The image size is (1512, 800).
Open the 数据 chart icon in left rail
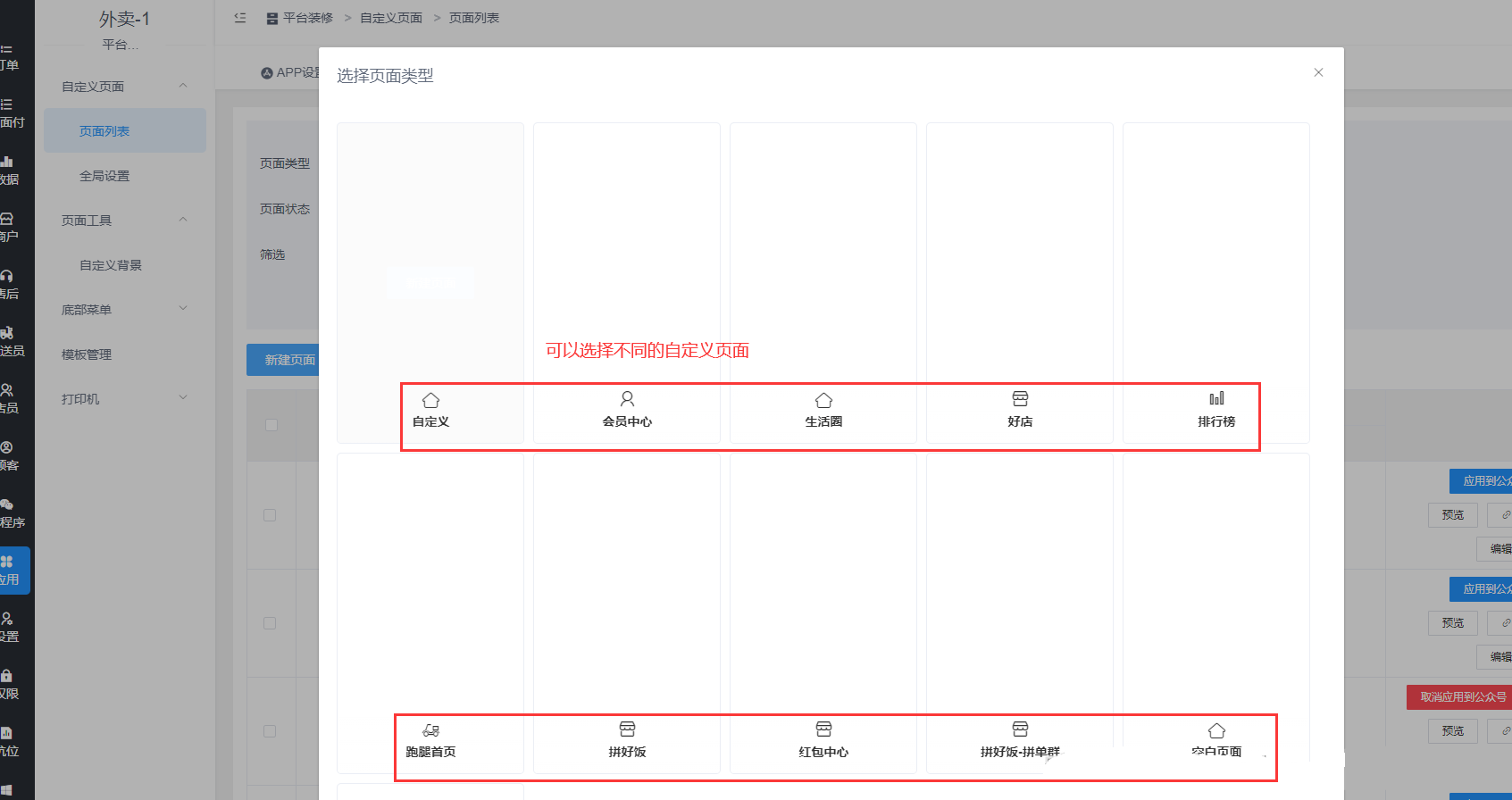(7, 162)
